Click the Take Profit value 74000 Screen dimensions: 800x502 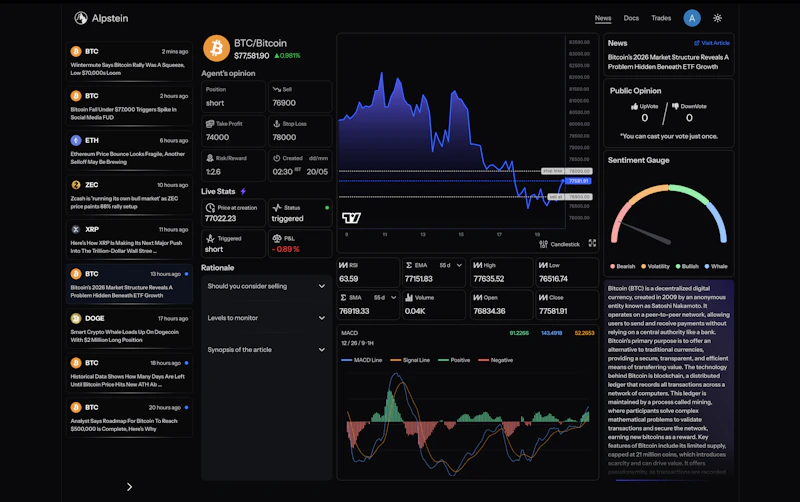pos(217,137)
